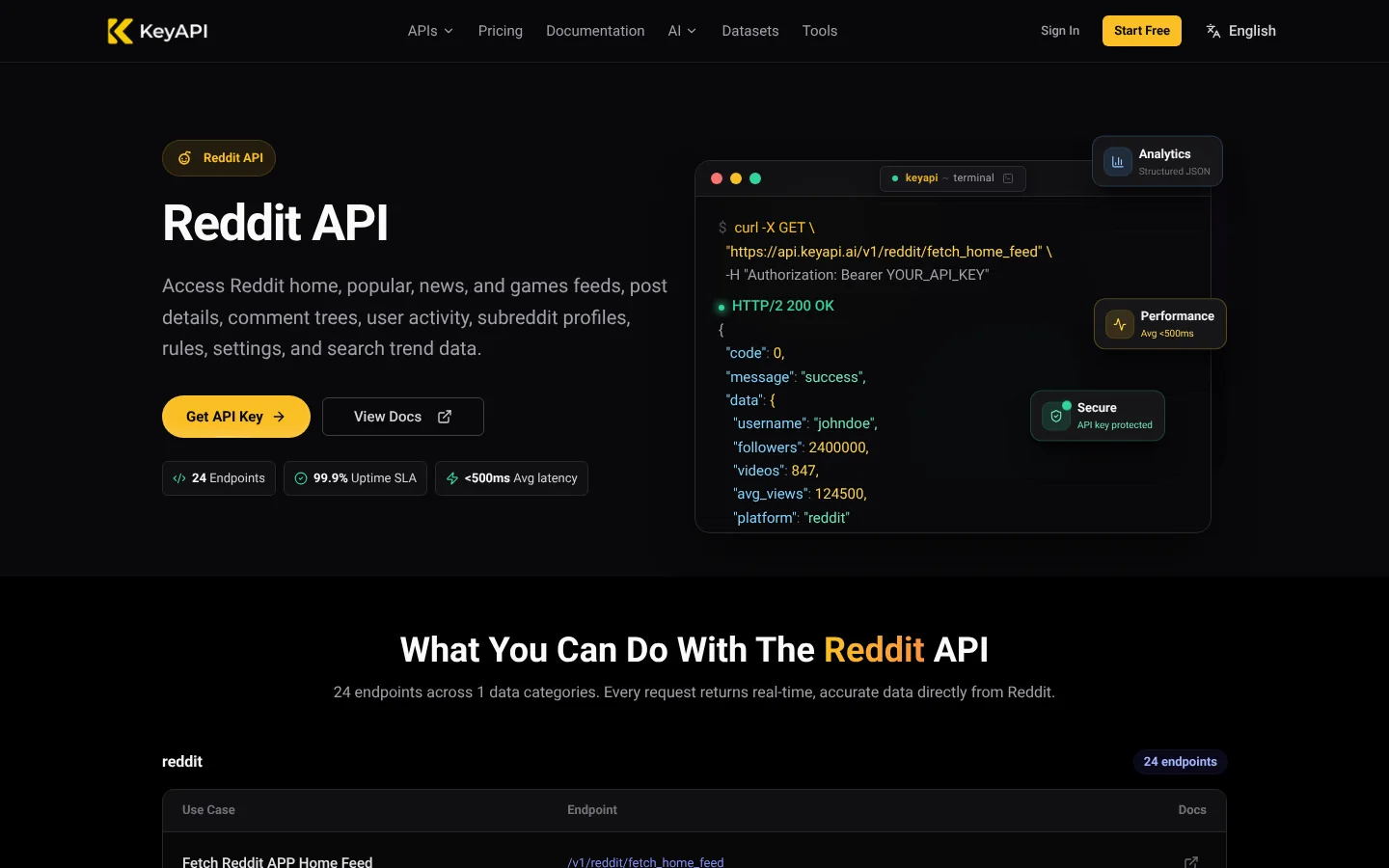Click the Analytics bar chart icon
Viewport: 1389px width, 868px height.
pos(1118,162)
